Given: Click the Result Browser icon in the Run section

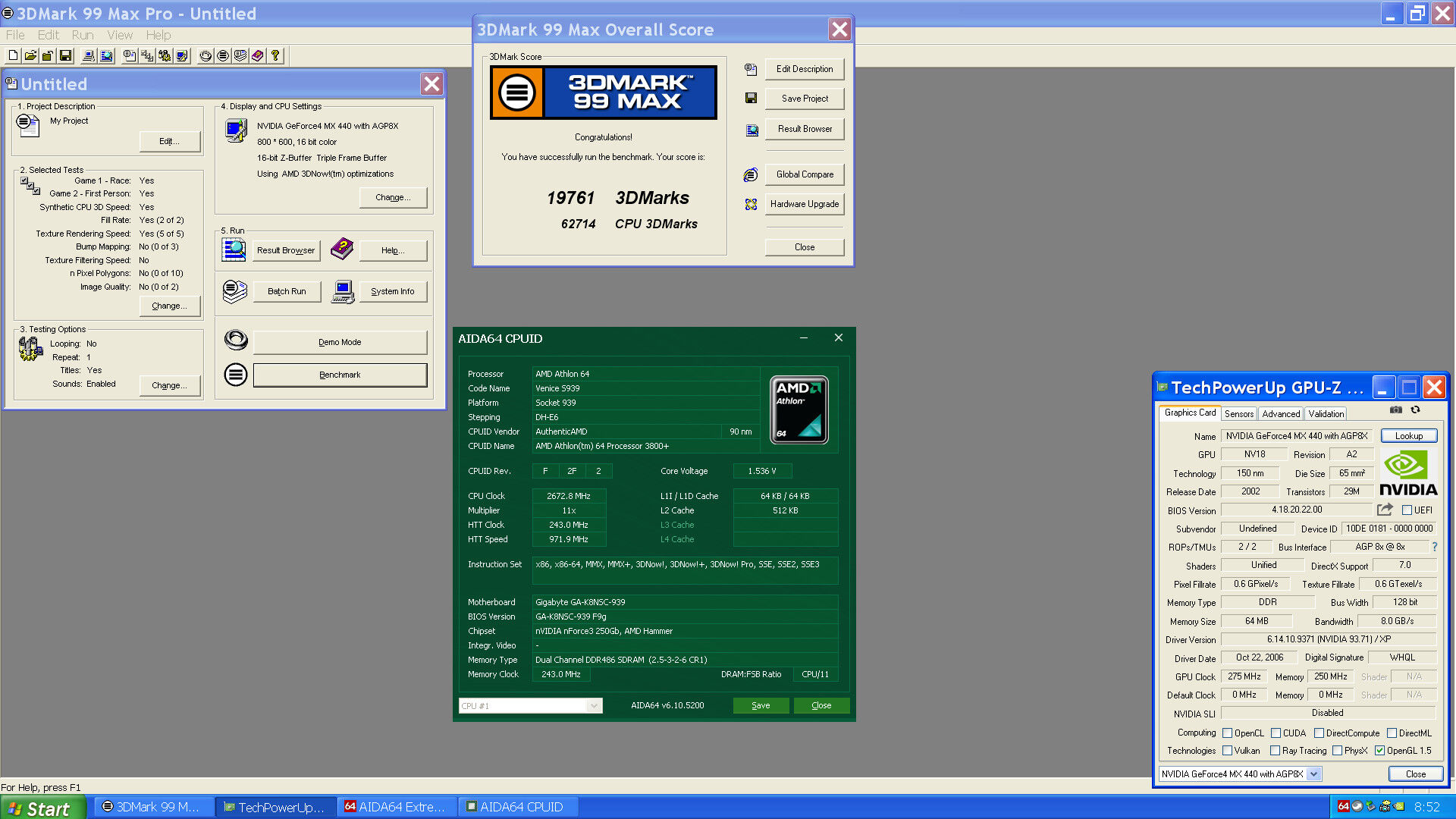Looking at the screenshot, I should [x=234, y=249].
